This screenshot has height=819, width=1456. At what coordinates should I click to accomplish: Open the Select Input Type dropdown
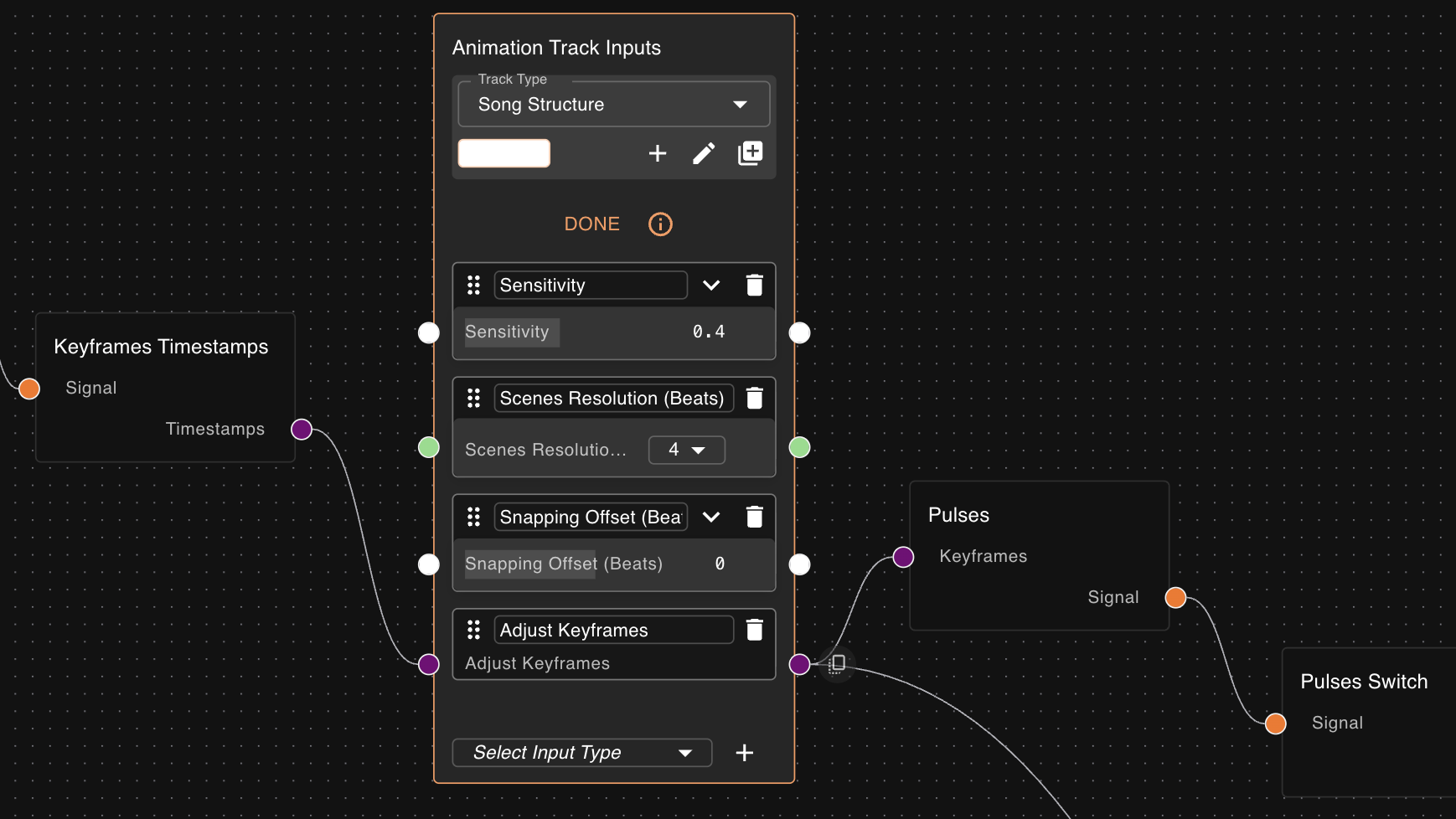point(582,753)
